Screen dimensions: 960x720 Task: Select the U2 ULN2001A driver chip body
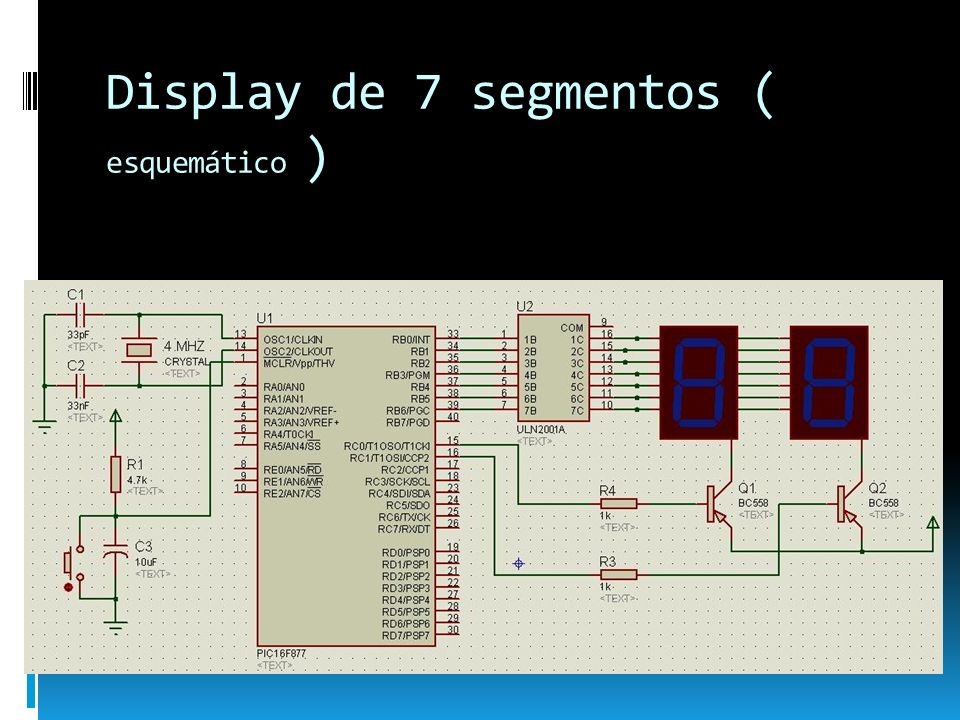(553, 368)
